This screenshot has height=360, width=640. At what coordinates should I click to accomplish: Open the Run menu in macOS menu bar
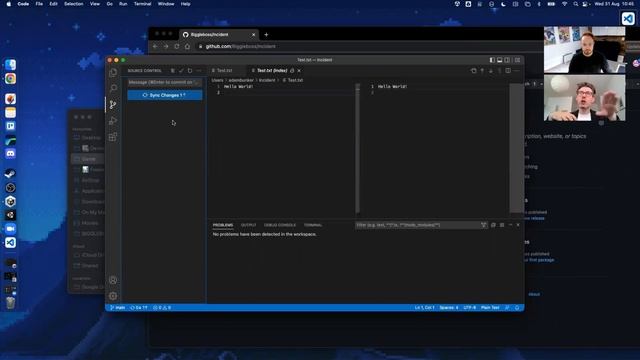point(123,4)
